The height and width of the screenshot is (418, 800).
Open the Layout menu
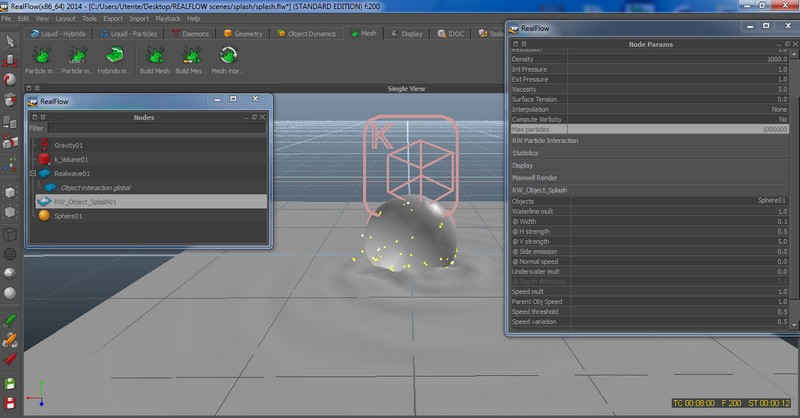[x=65, y=18]
